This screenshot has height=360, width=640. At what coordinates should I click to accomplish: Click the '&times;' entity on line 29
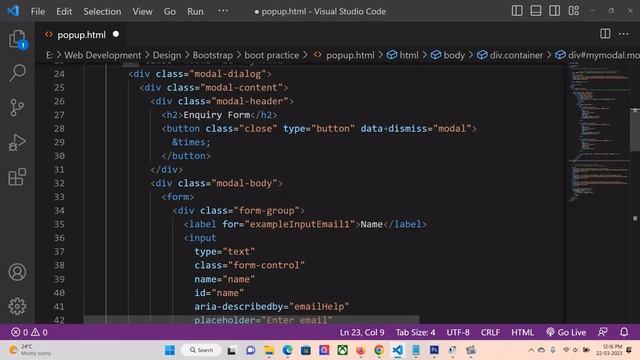click(x=191, y=142)
